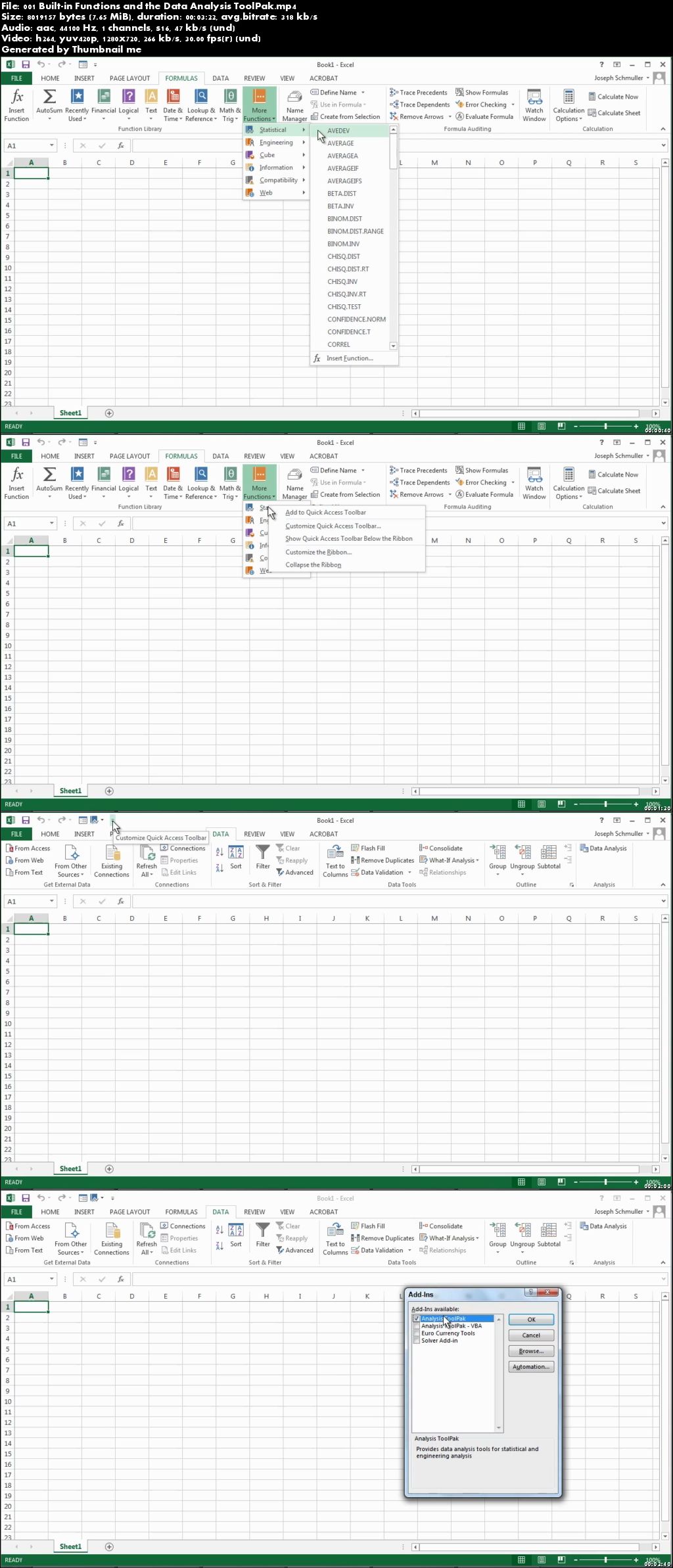Screen dimensions: 673x1568
Task: Click formula bar input in first frame
Action: coord(395,146)
